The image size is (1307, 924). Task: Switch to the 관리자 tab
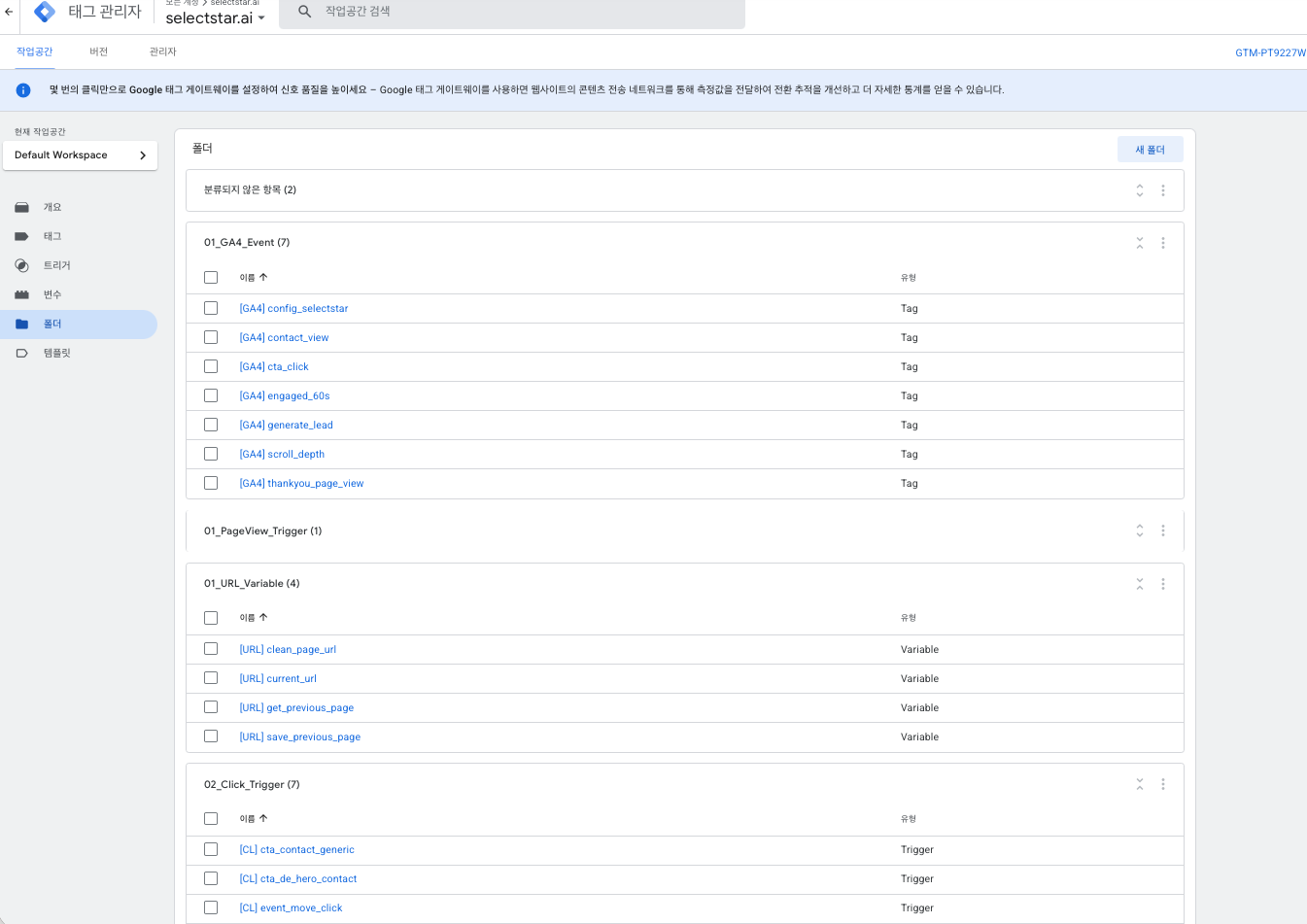[x=163, y=51]
